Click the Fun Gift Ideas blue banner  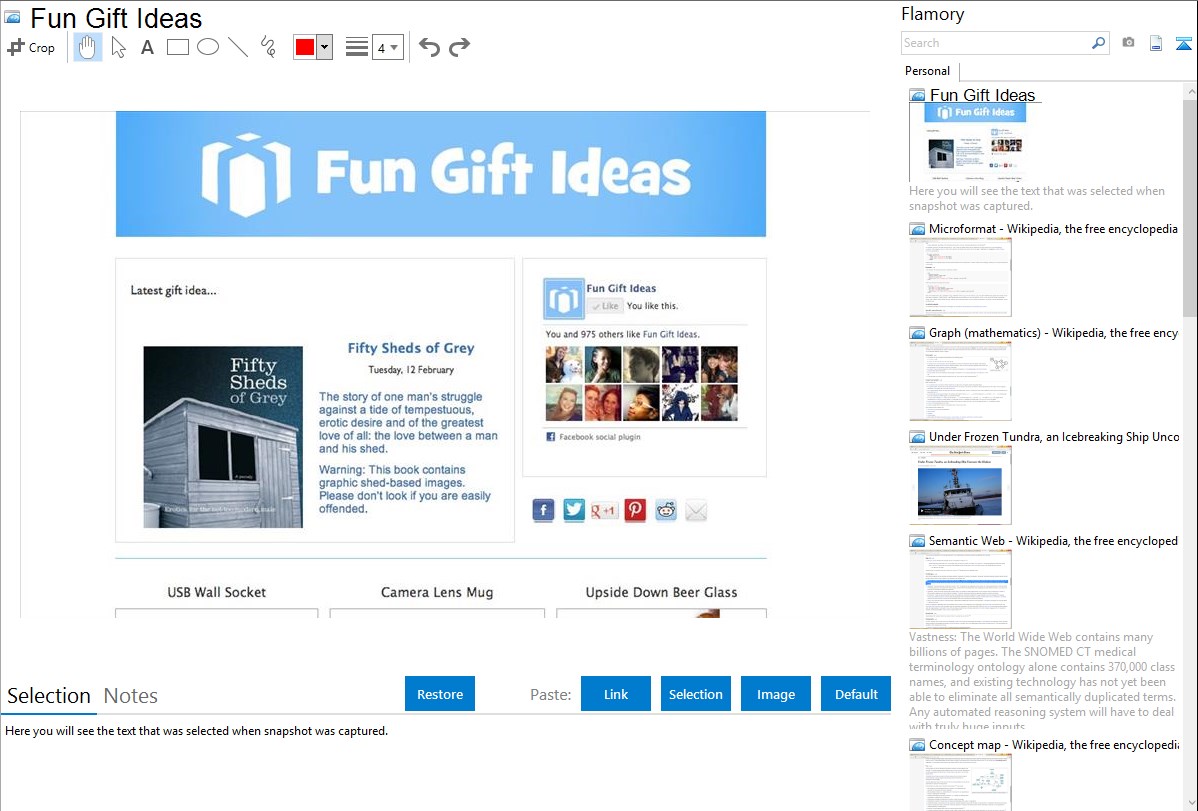441,174
